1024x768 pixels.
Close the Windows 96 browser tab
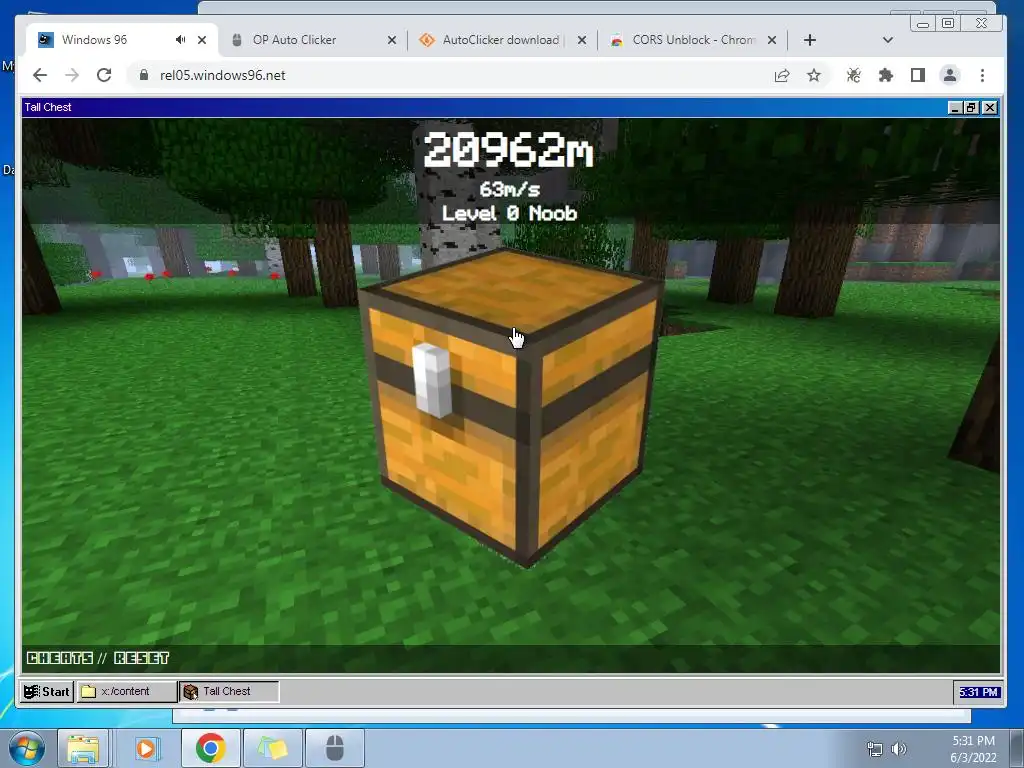(x=202, y=40)
